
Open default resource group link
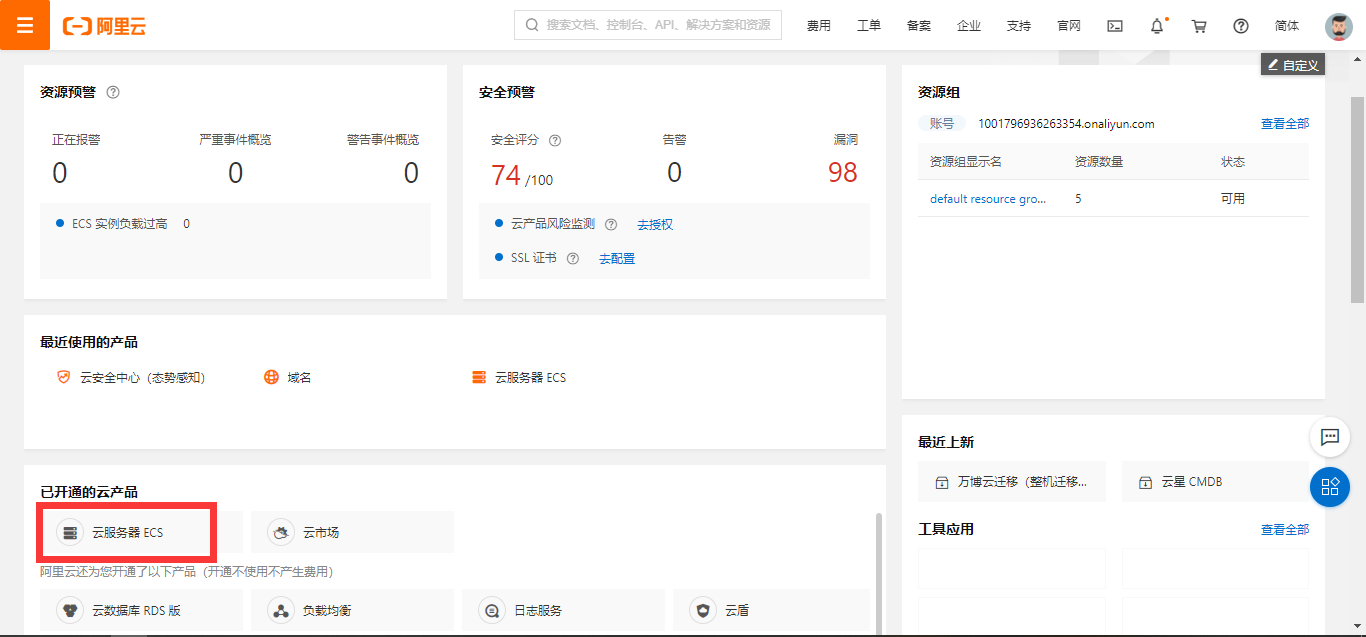[x=988, y=199]
